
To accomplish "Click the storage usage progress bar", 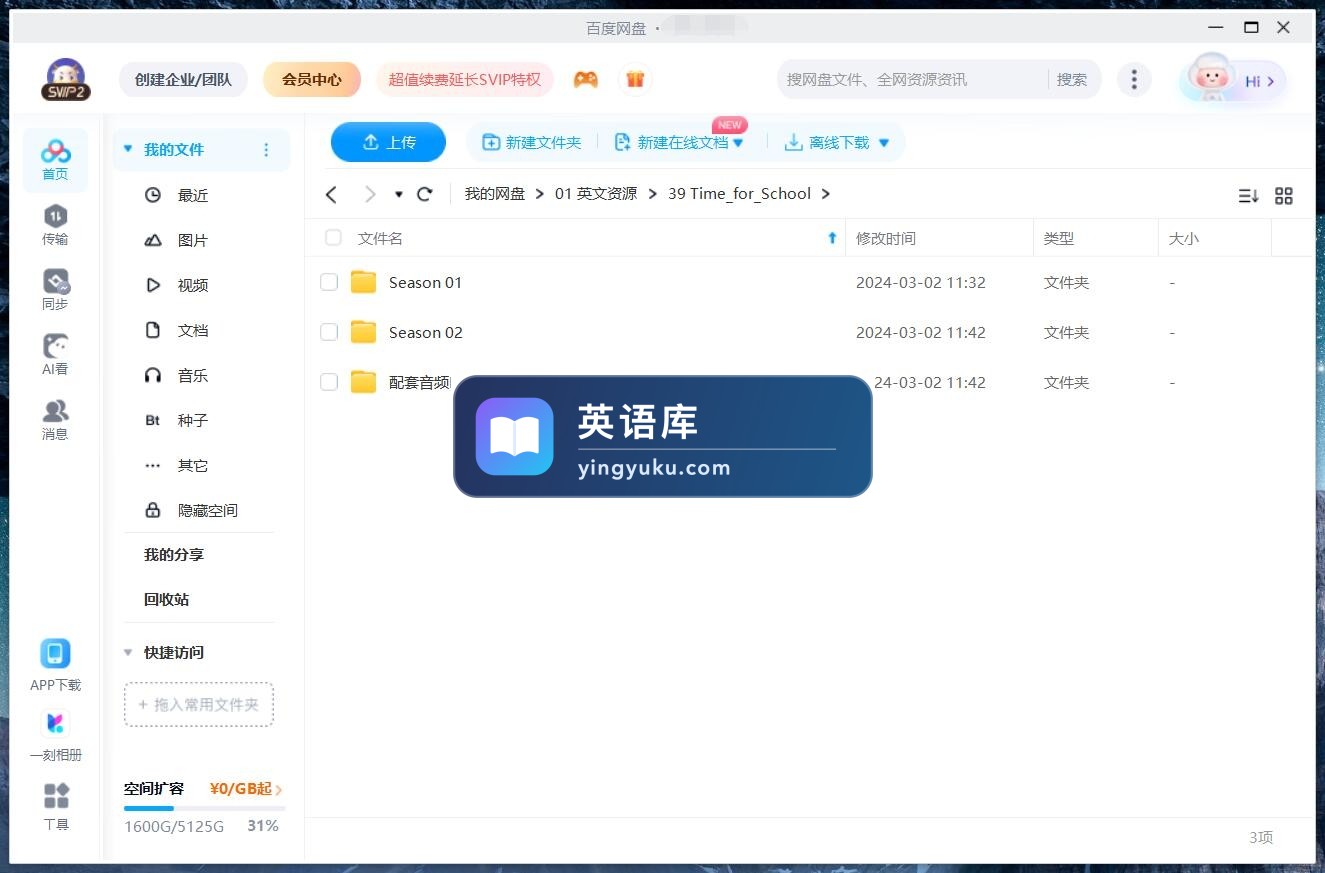I will [x=204, y=808].
